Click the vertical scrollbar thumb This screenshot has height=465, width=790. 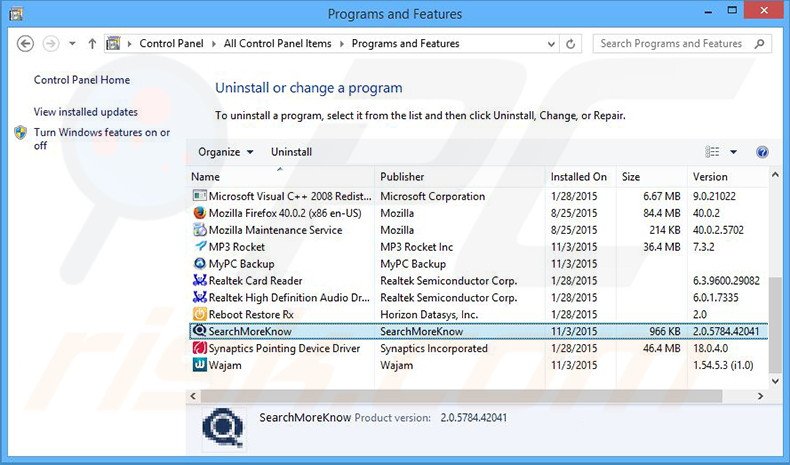click(x=775, y=325)
